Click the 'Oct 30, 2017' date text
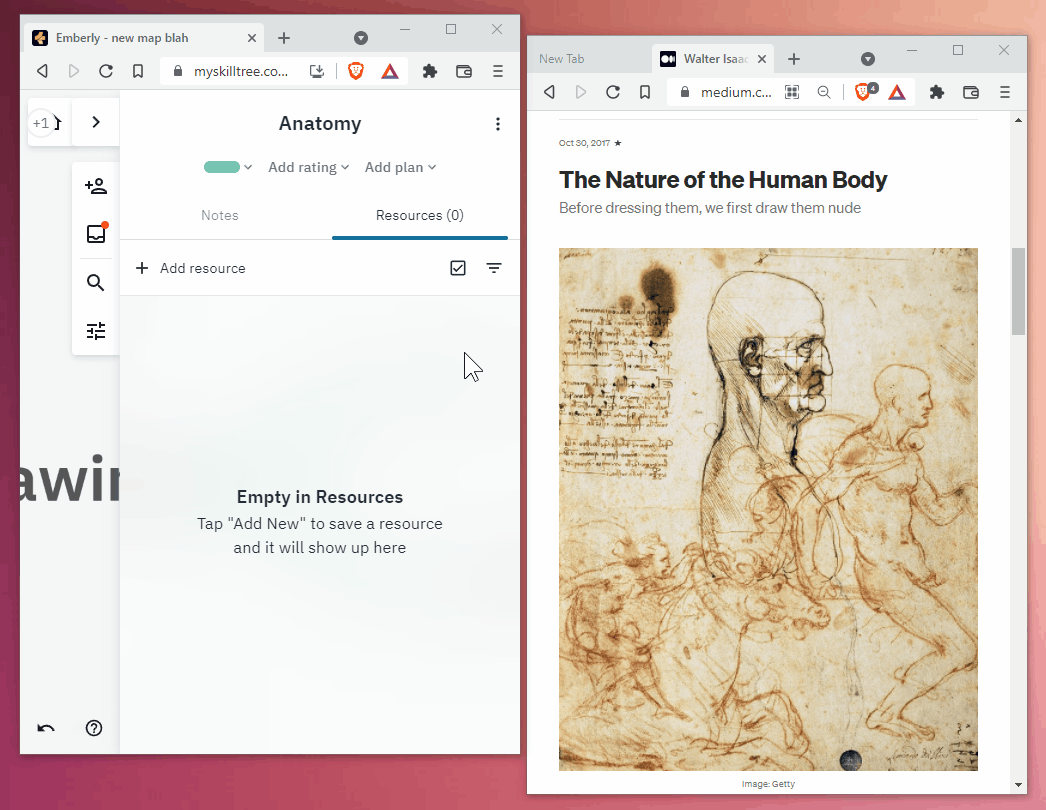The image size is (1046, 810). pyautogui.click(x=584, y=143)
